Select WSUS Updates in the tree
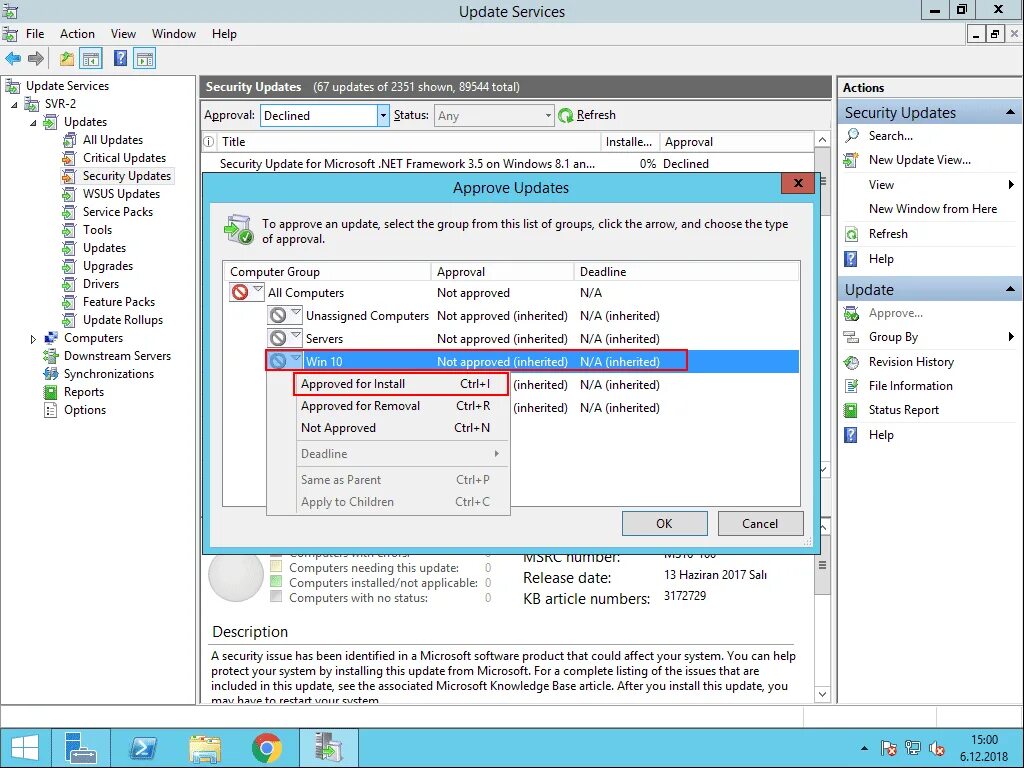Image resolution: width=1024 pixels, height=768 pixels. [121, 194]
